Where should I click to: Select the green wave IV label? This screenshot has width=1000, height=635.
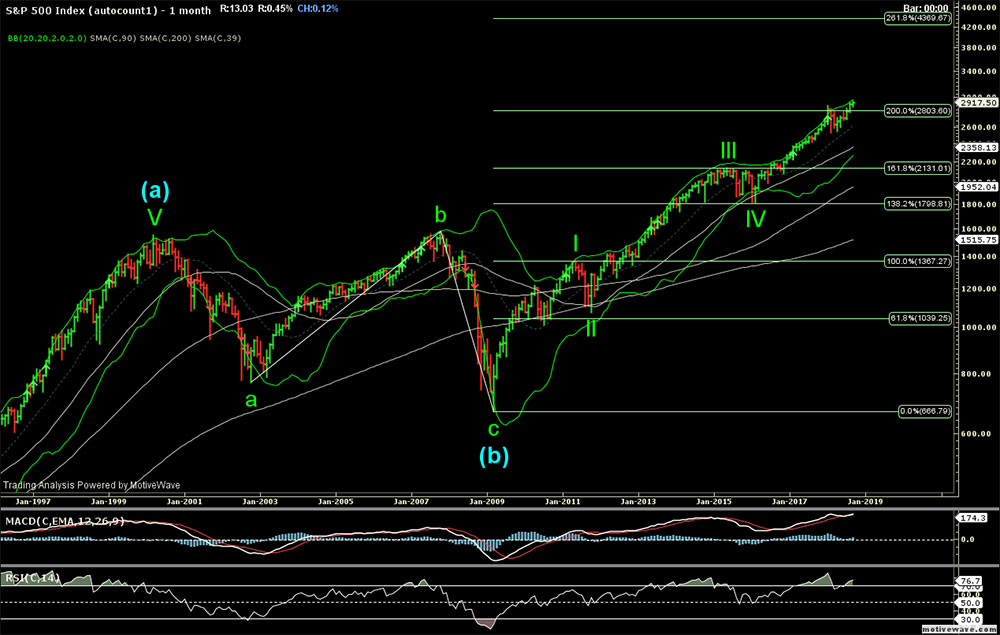click(755, 218)
